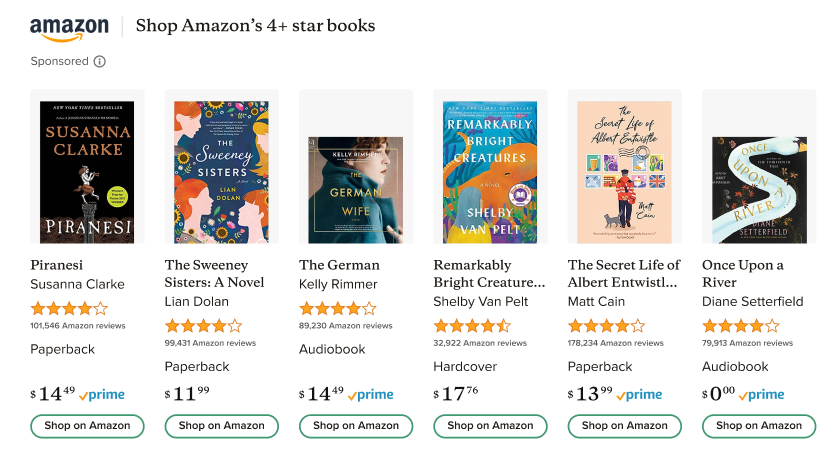Screen dimensions: 838x462
Task: Click the prime badge under Piranesi
Action: (x=102, y=395)
